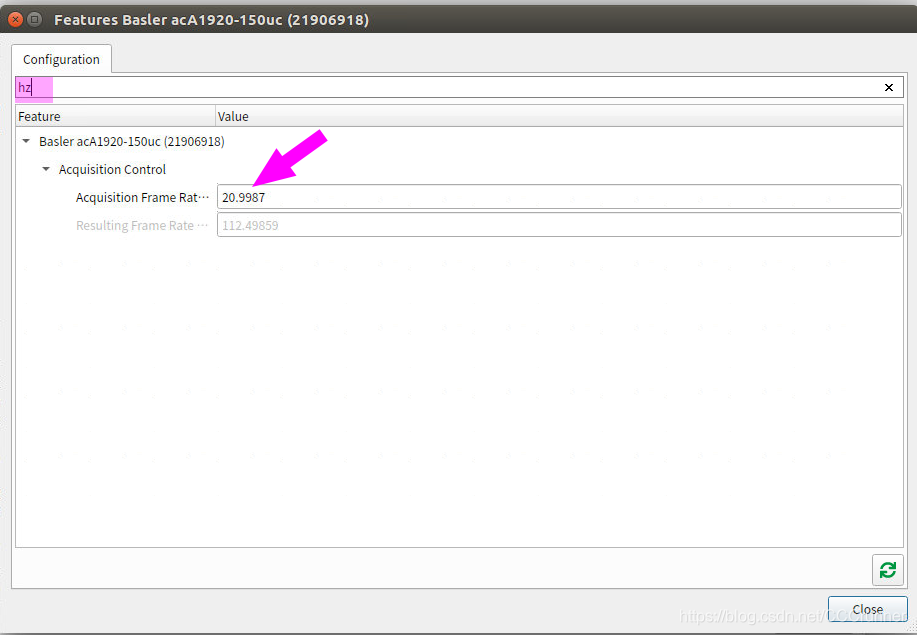Clear the search filter with the X icon
This screenshot has width=917, height=635.
coord(888,88)
